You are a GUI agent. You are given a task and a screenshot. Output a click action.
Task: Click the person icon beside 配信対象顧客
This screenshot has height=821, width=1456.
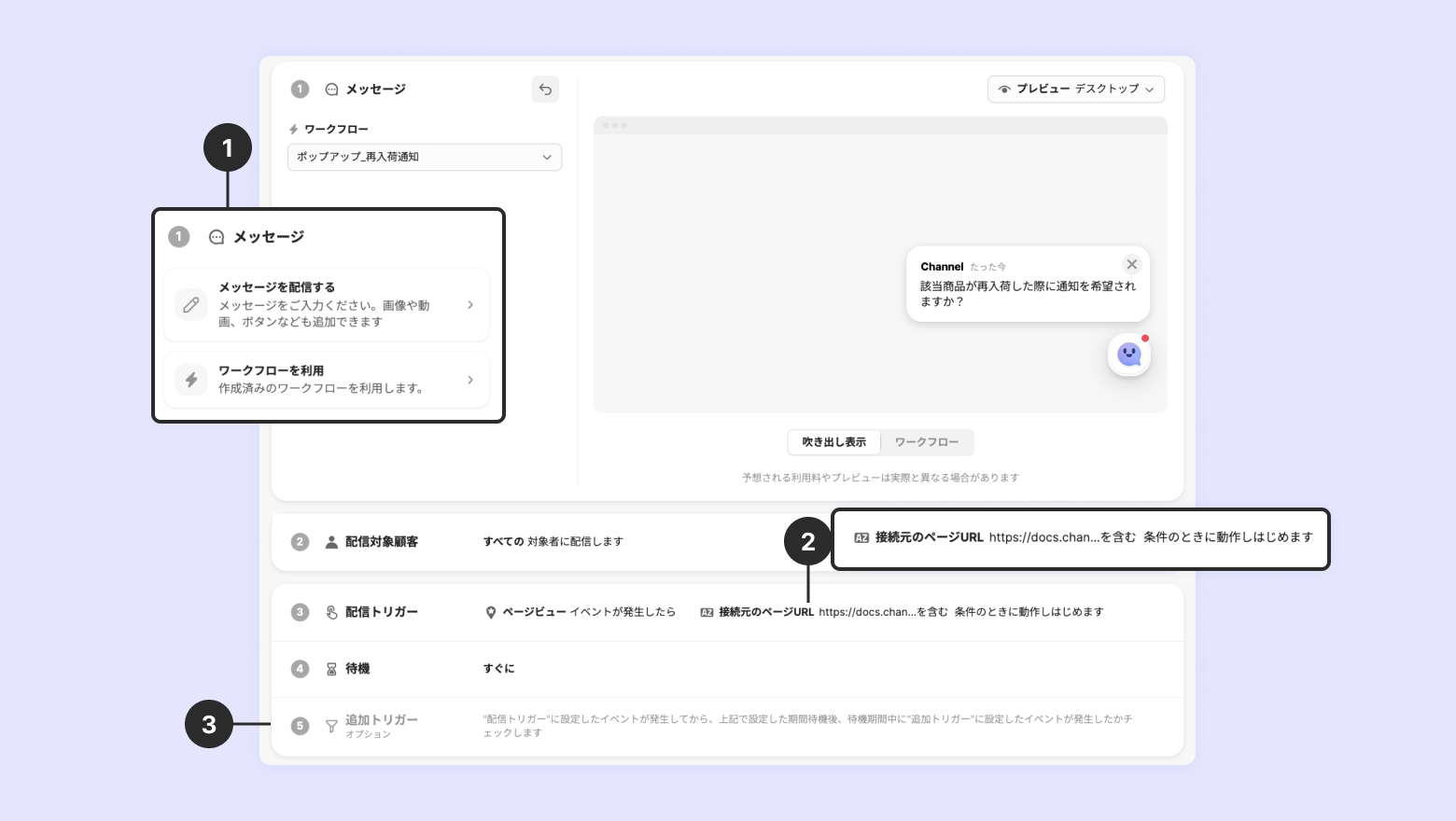click(x=331, y=542)
